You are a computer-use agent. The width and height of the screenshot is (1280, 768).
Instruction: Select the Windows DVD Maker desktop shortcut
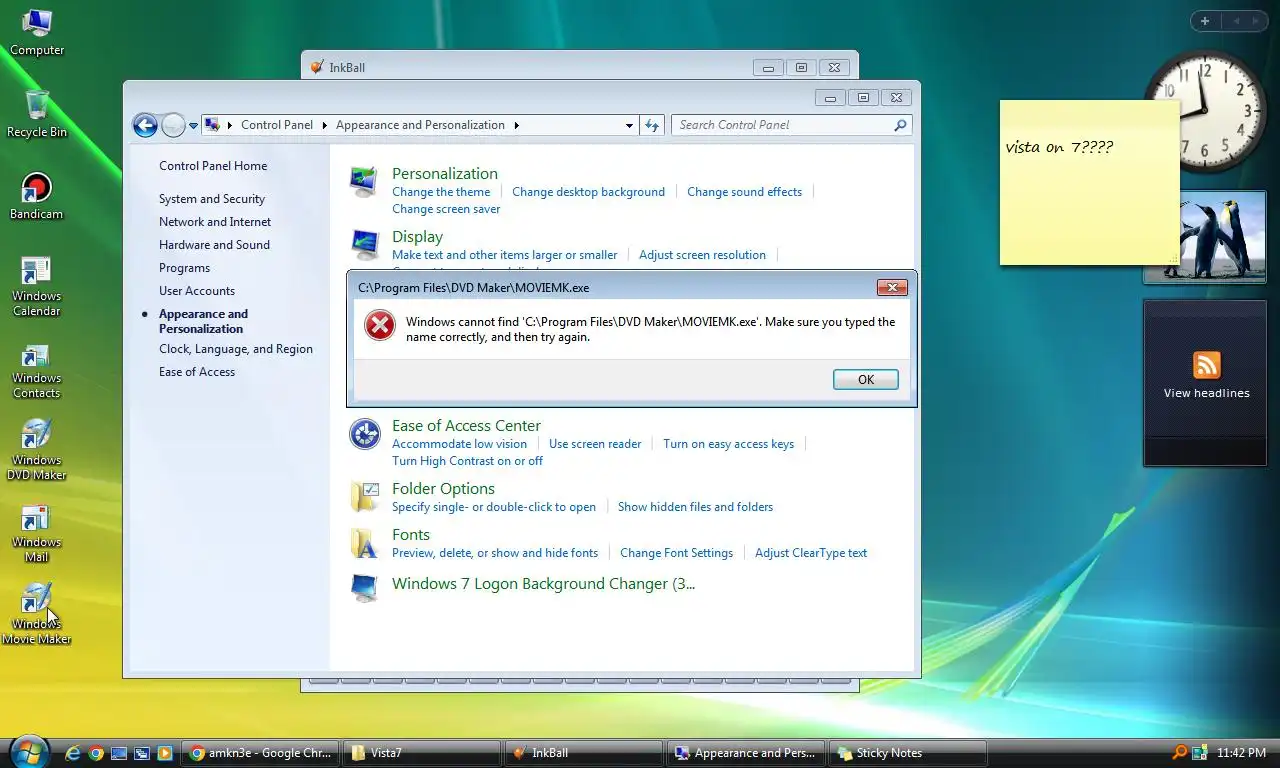pos(37,451)
